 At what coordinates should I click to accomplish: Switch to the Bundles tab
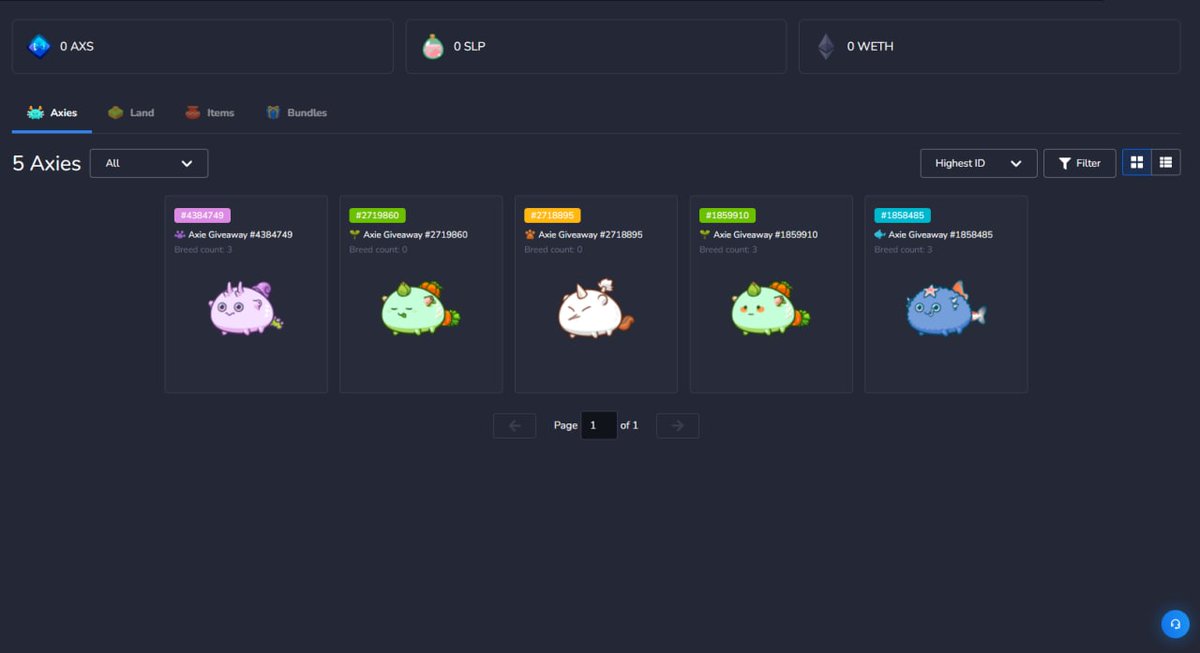click(296, 113)
